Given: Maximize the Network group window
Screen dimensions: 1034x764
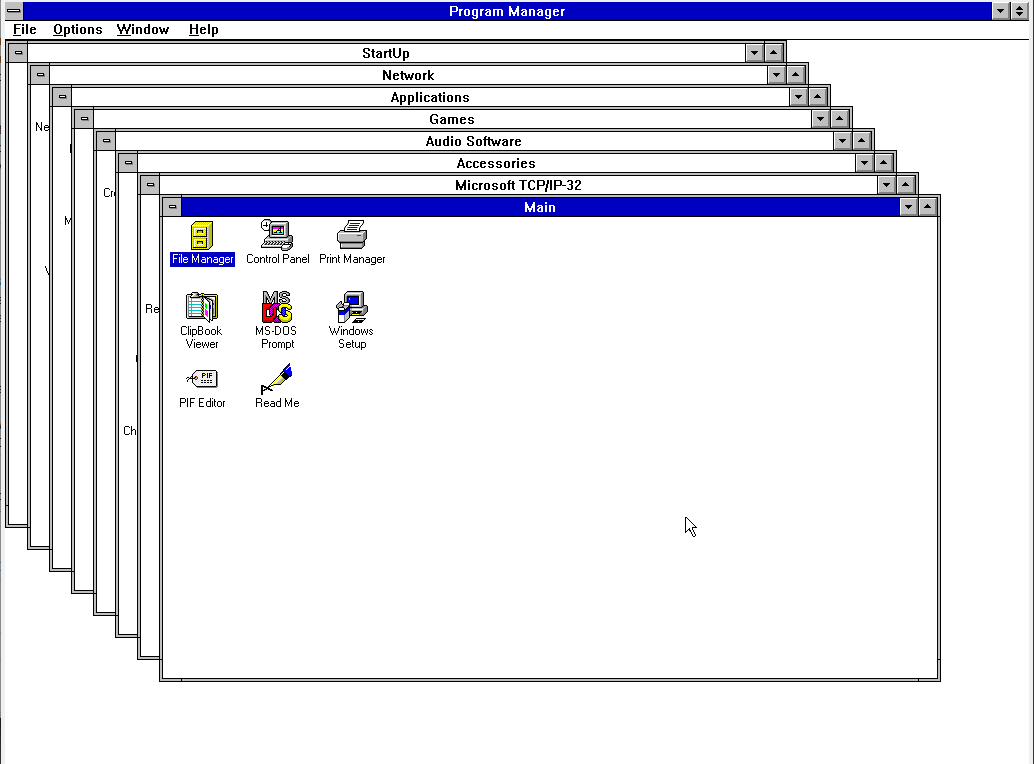Looking at the screenshot, I should 795,74.
